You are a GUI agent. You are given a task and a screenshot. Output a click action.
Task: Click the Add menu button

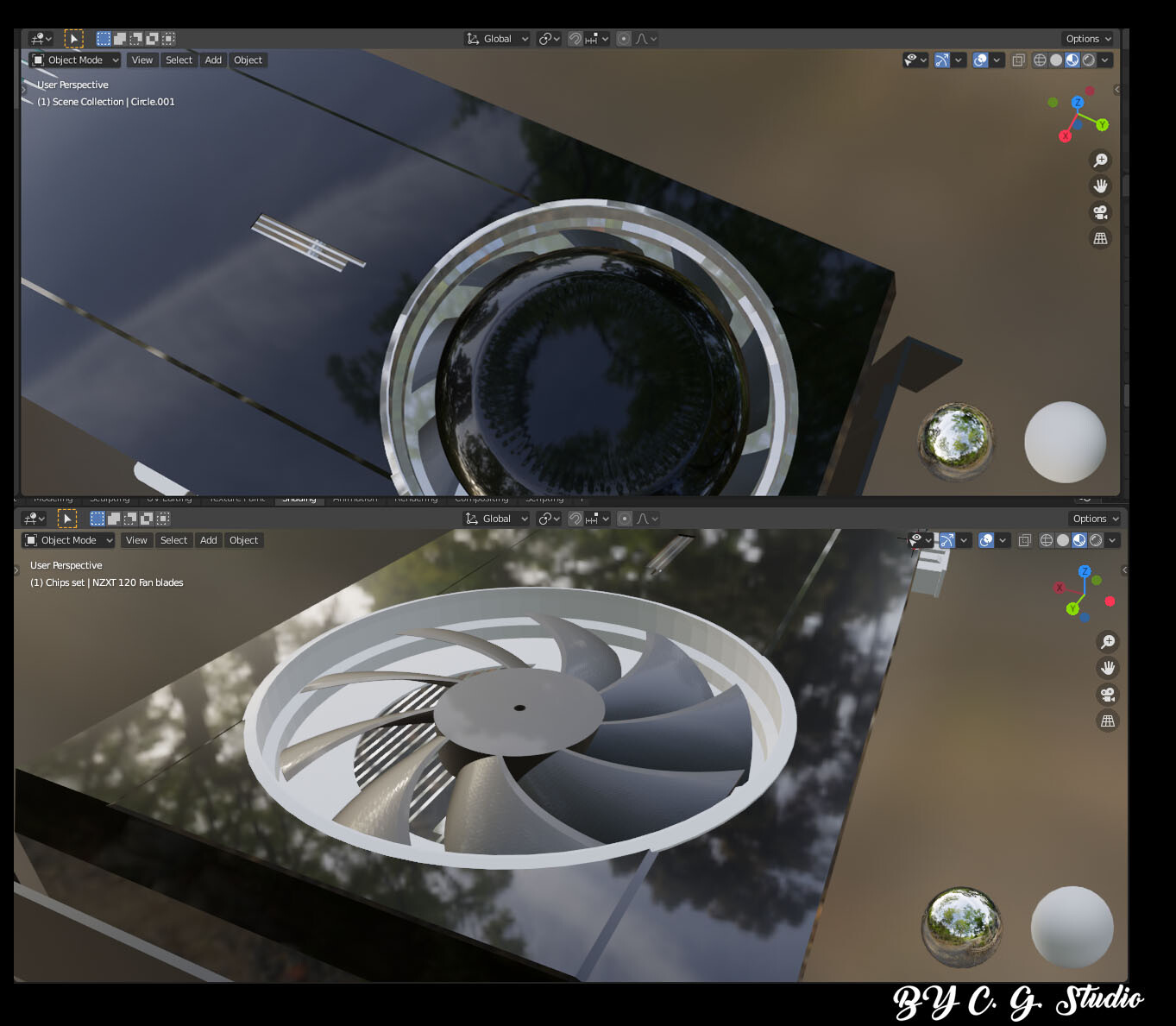[x=212, y=60]
